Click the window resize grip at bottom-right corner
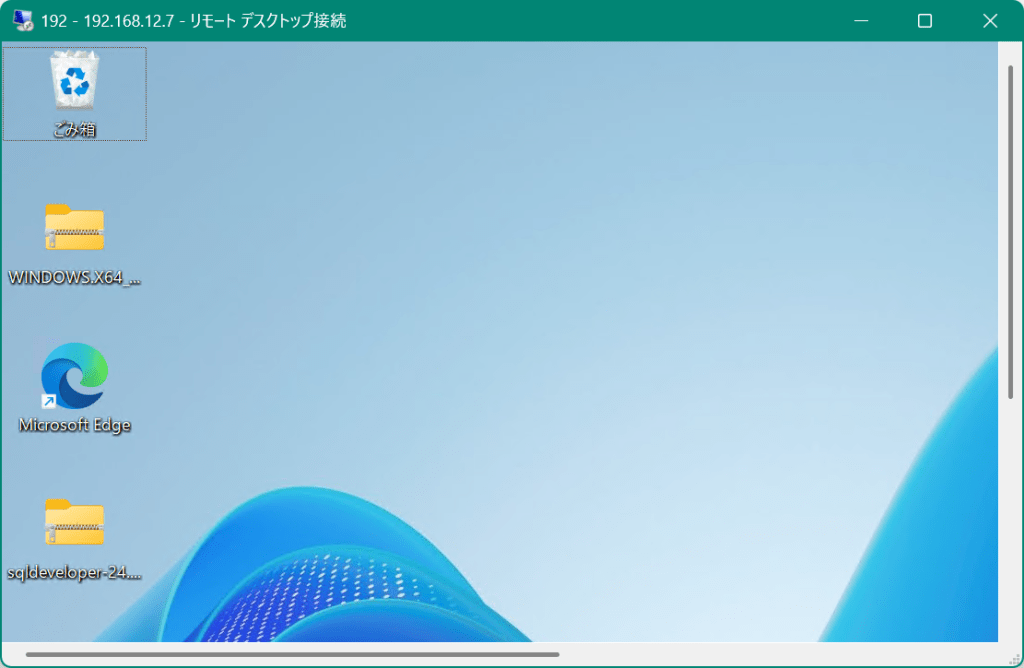Image resolution: width=1024 pixels, height=668 pixels. pyautogui.click(x=1013, y=658)
